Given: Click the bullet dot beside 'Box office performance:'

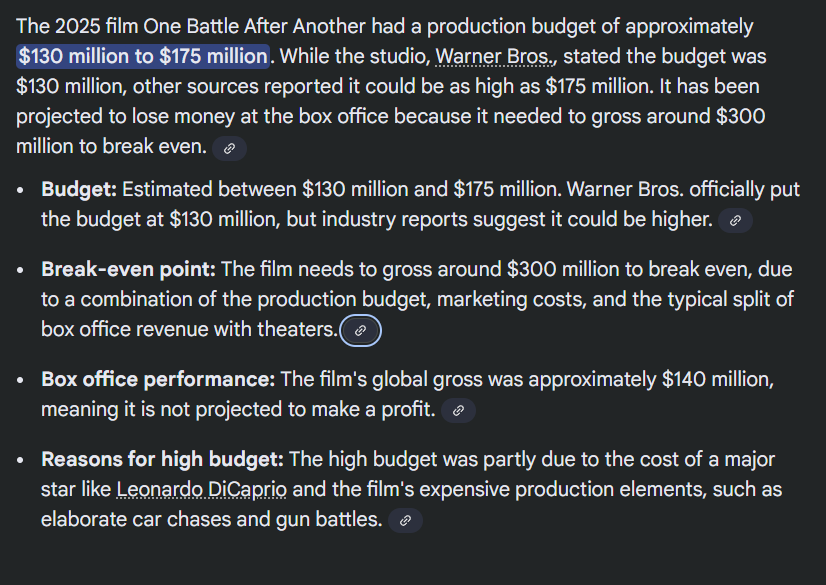Looking at the screenshot, I should 21,380.
